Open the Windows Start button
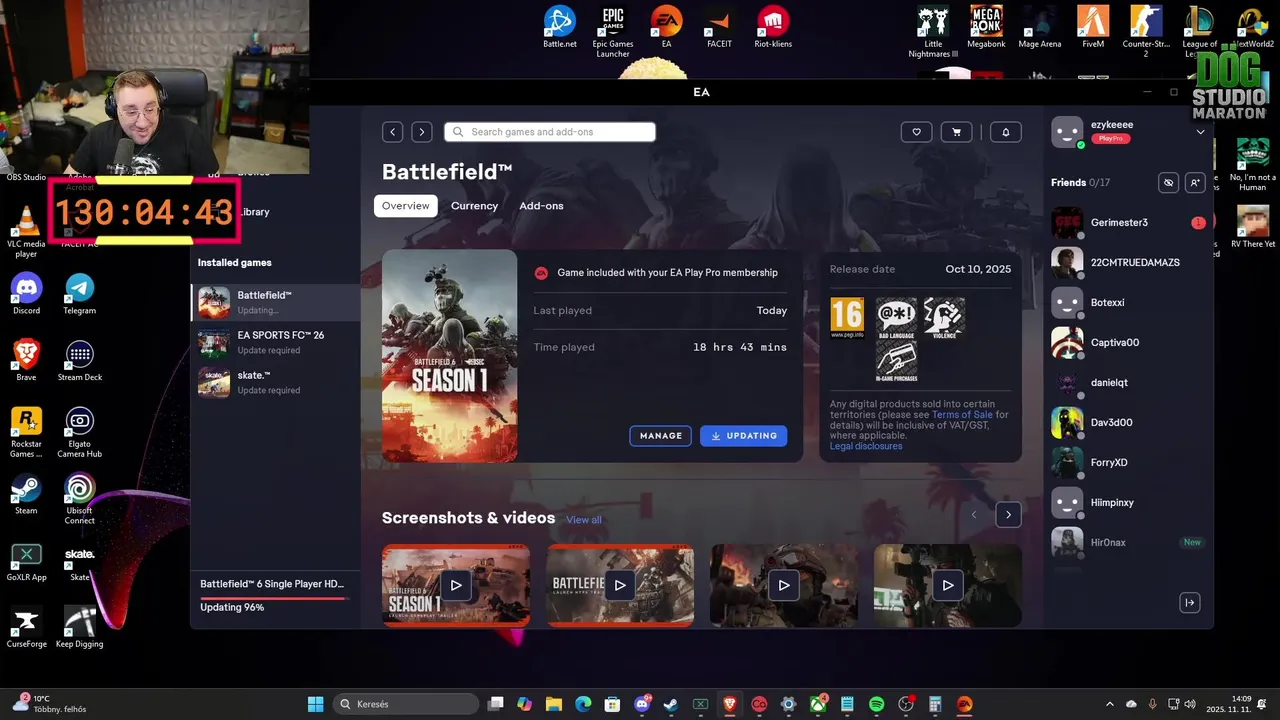This screenshot has height=720, width=1280. click(315, 704)
